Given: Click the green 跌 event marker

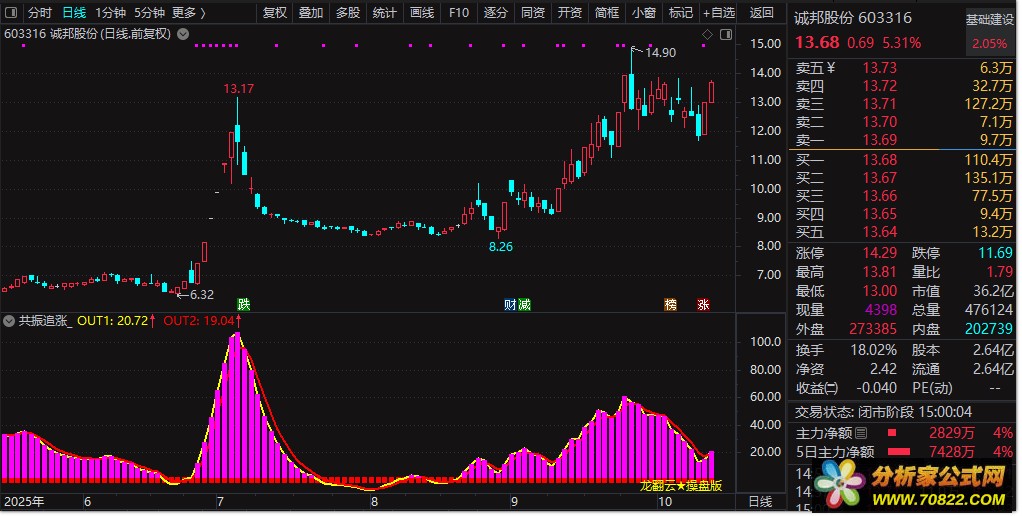Looking at the screenshot, I should point(243,304).
